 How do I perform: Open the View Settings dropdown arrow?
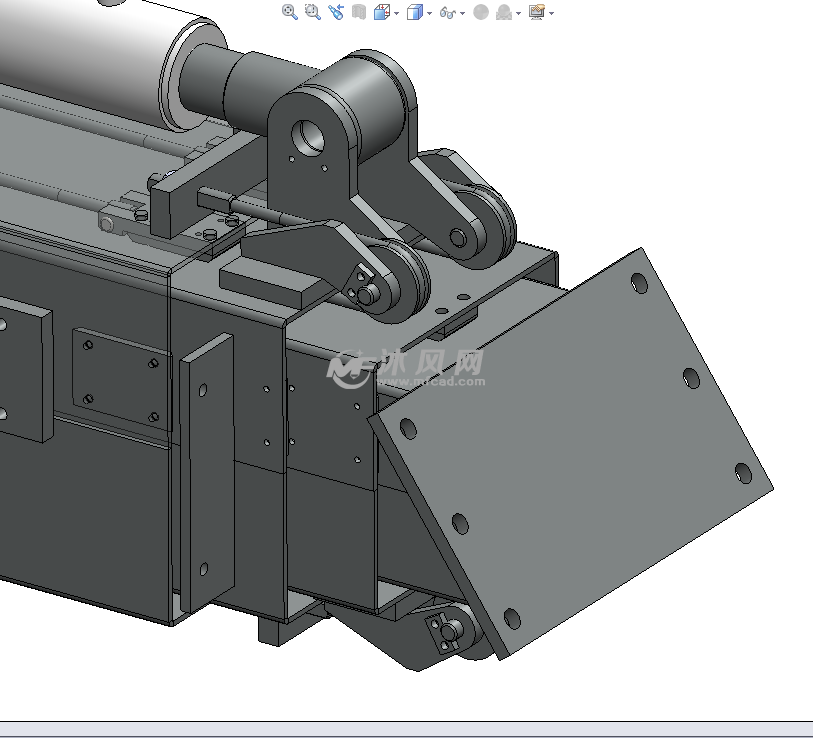(551, 13)
